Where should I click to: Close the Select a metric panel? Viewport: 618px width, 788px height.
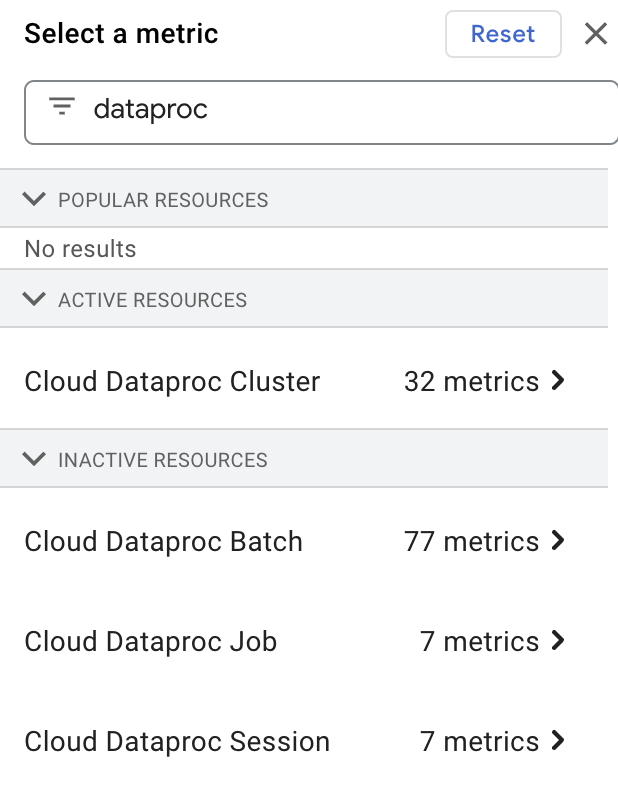596,34
